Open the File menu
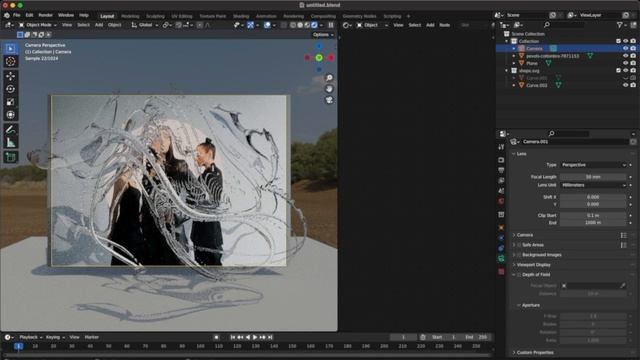640x360 pixels. (16, 15)
